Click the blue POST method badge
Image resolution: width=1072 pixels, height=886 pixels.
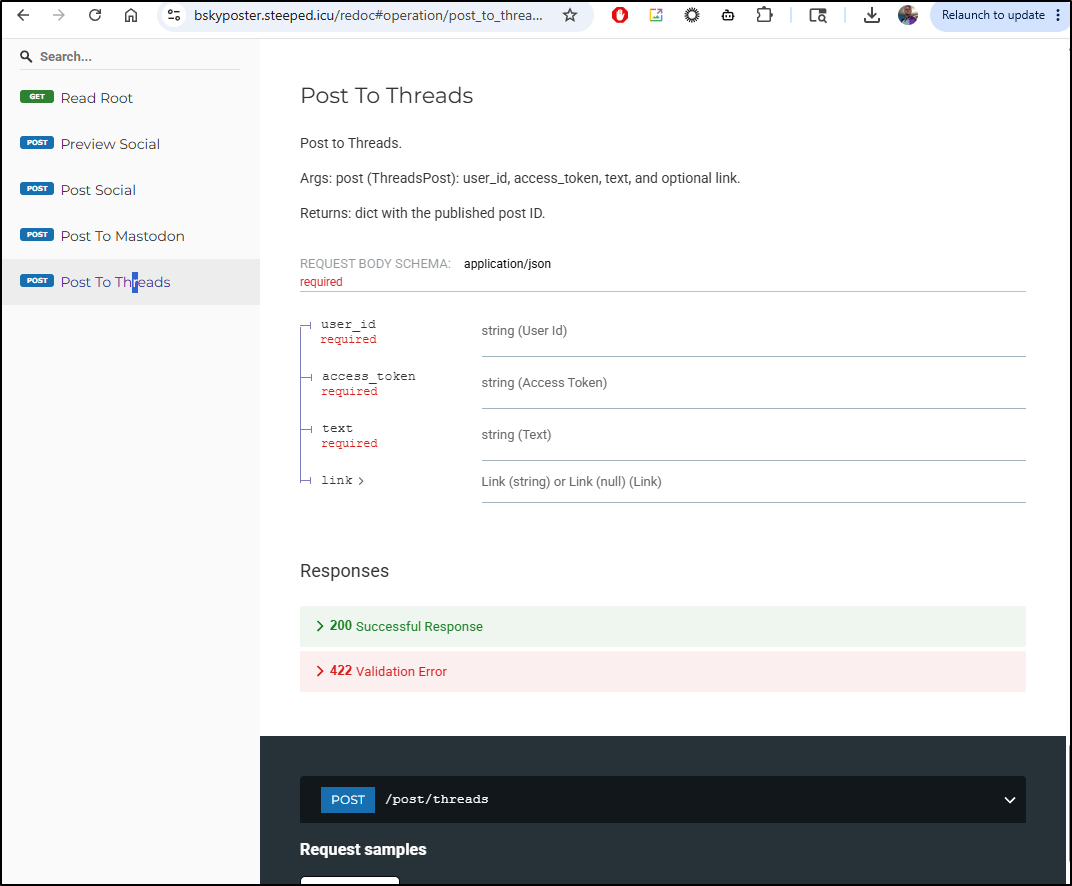tap(348, 800)
